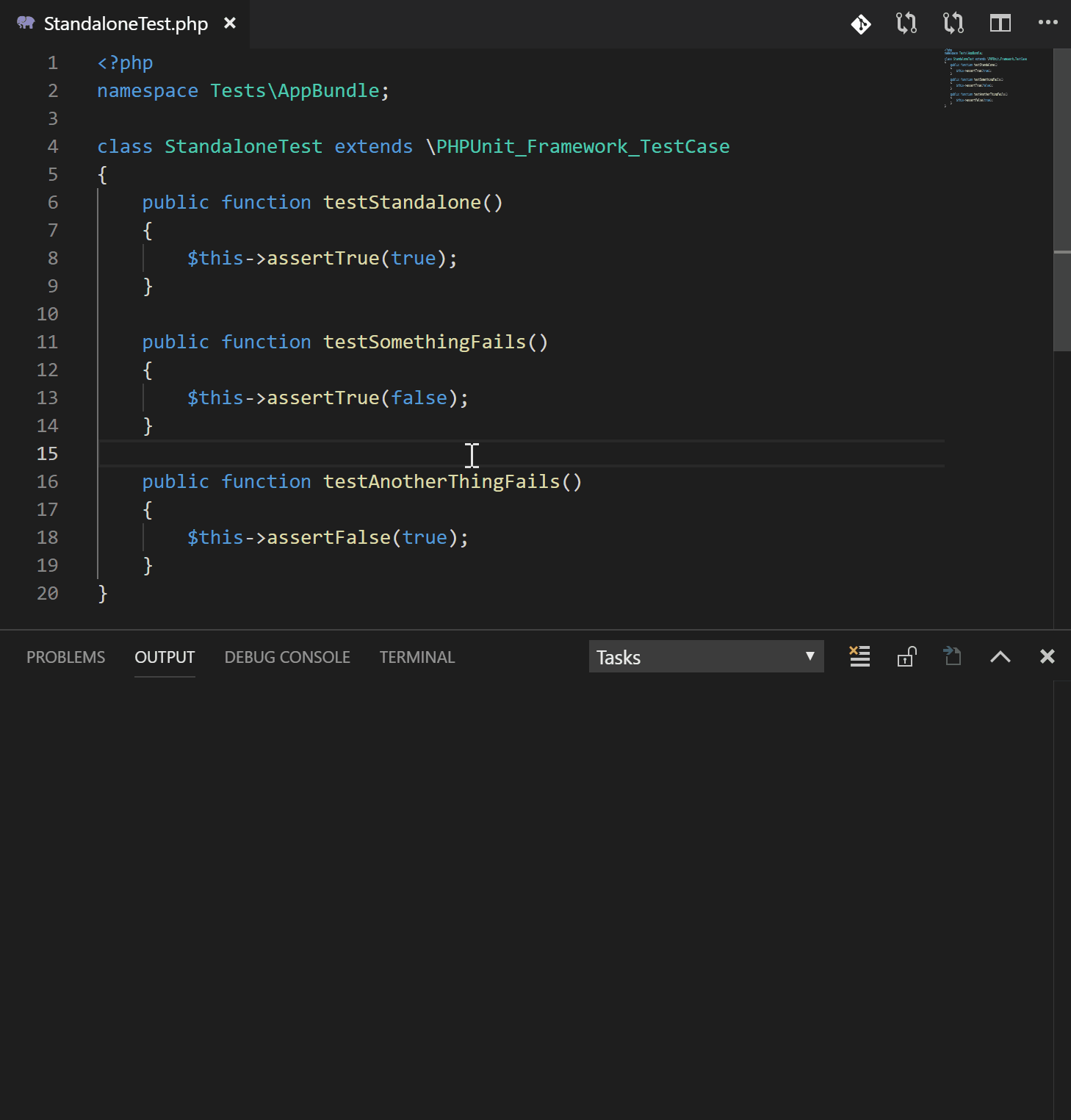Viewport: 1071px width, 1120px height.
Task: Click the Tests\AppBundle namespace text
Action: pos(295,90)
